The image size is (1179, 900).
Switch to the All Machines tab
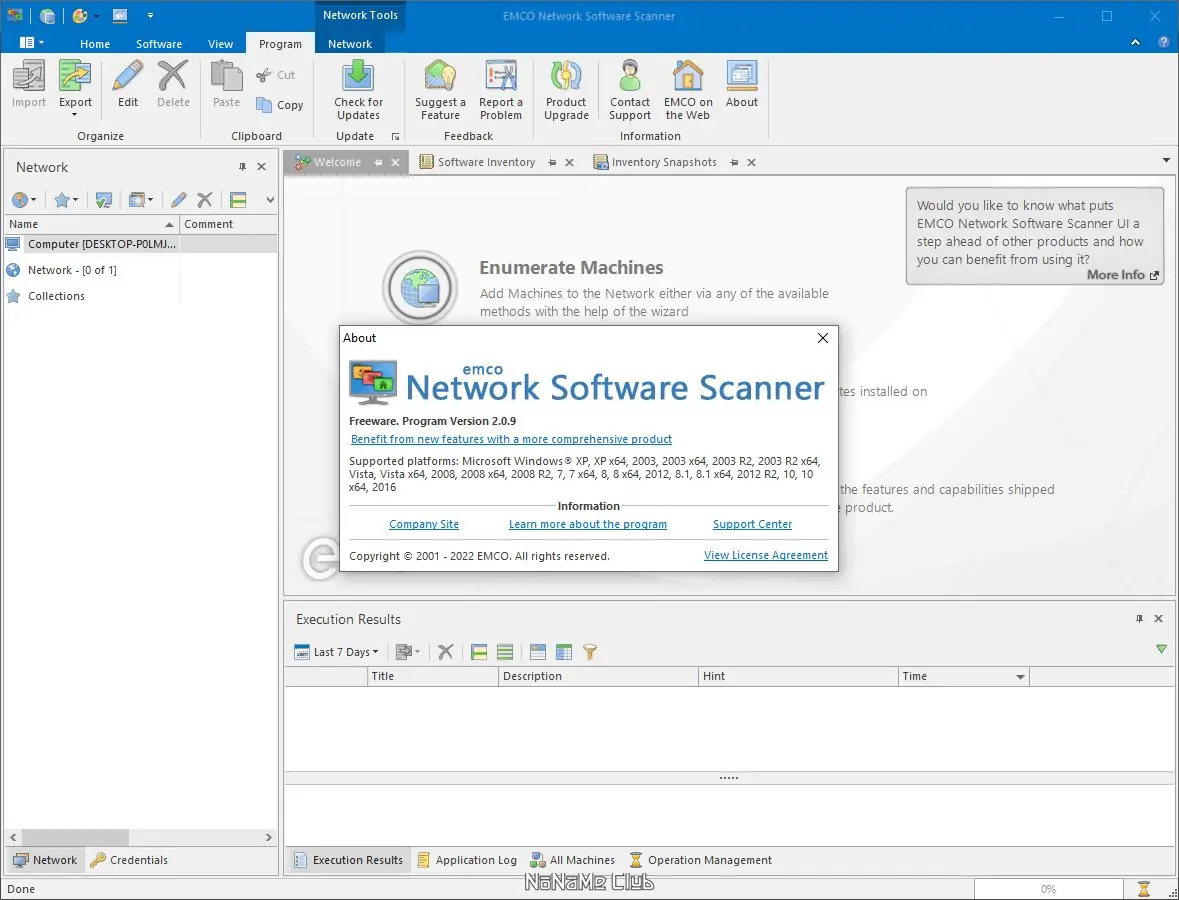tap(573, 860)
